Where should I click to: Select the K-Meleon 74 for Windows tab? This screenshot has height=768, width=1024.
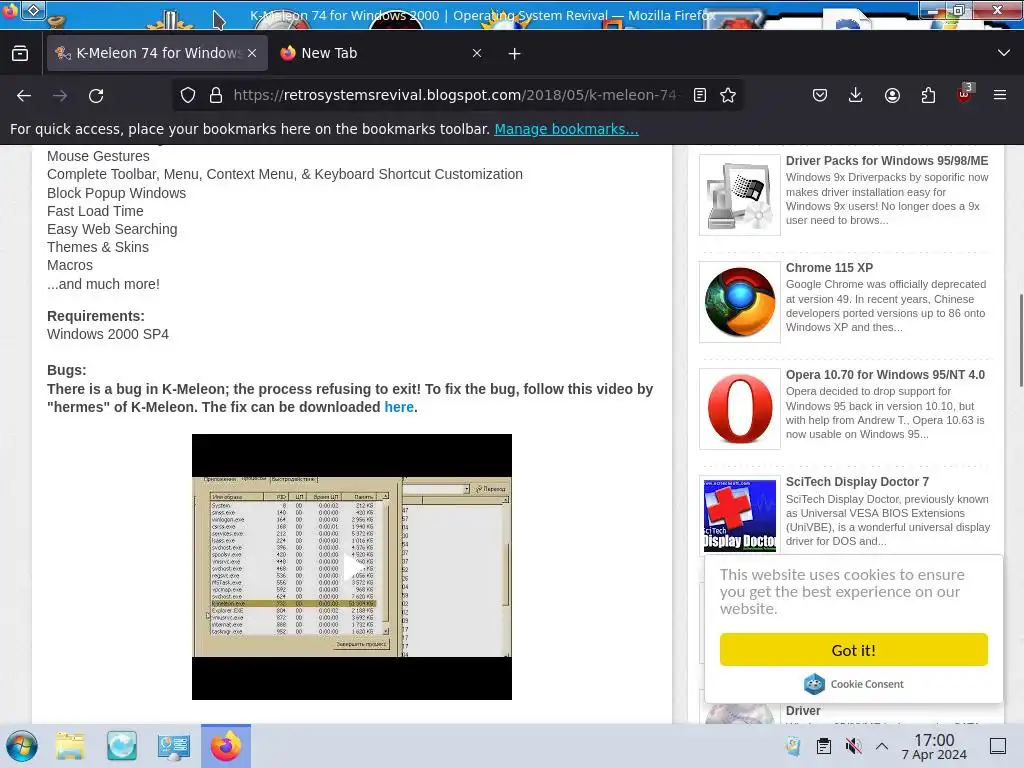pyautogui.click(x=157, y=53)
